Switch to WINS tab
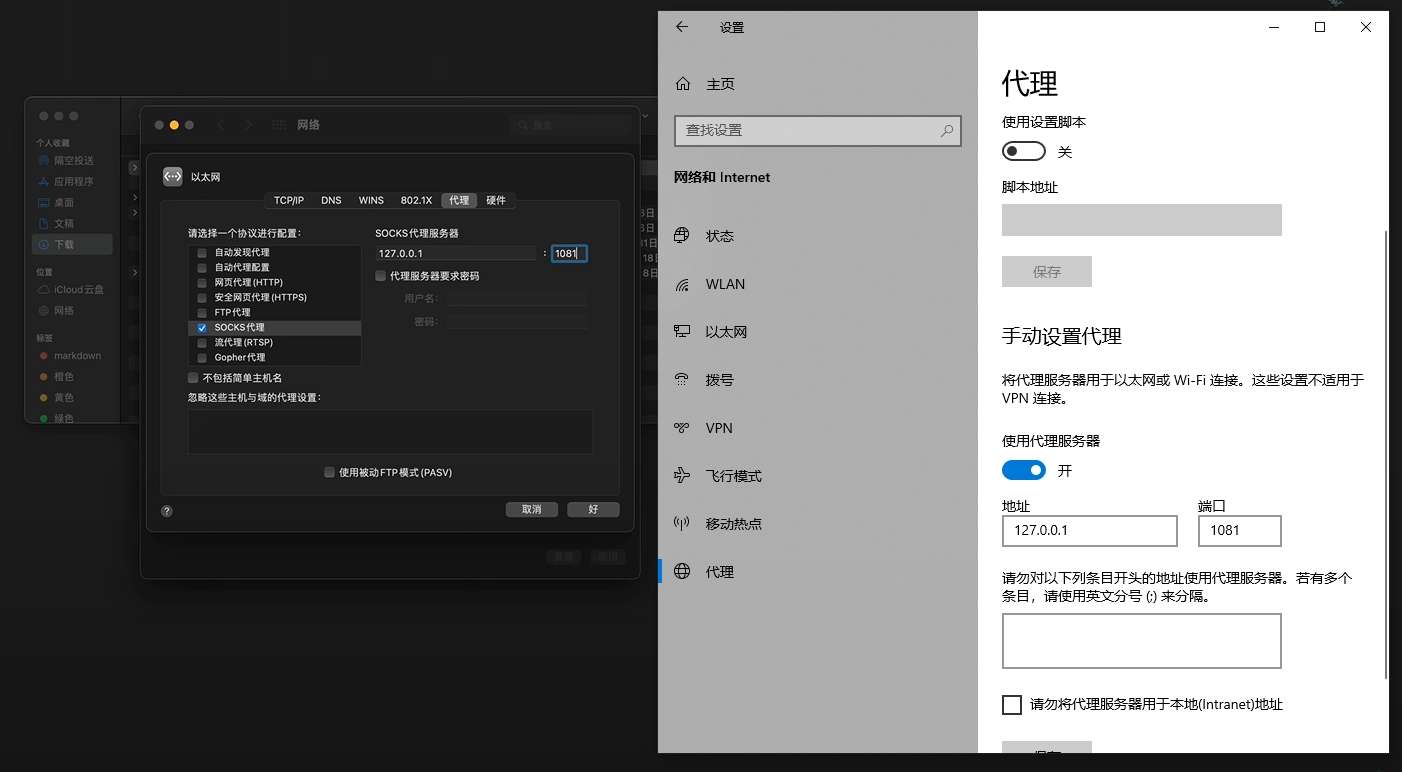This screenshot has height=772, width=1402. 371,201
